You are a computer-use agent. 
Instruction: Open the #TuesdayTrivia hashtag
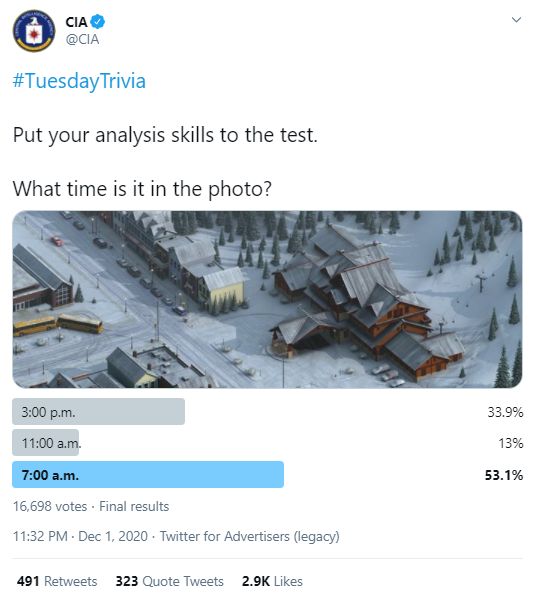[x=79, y=81]
